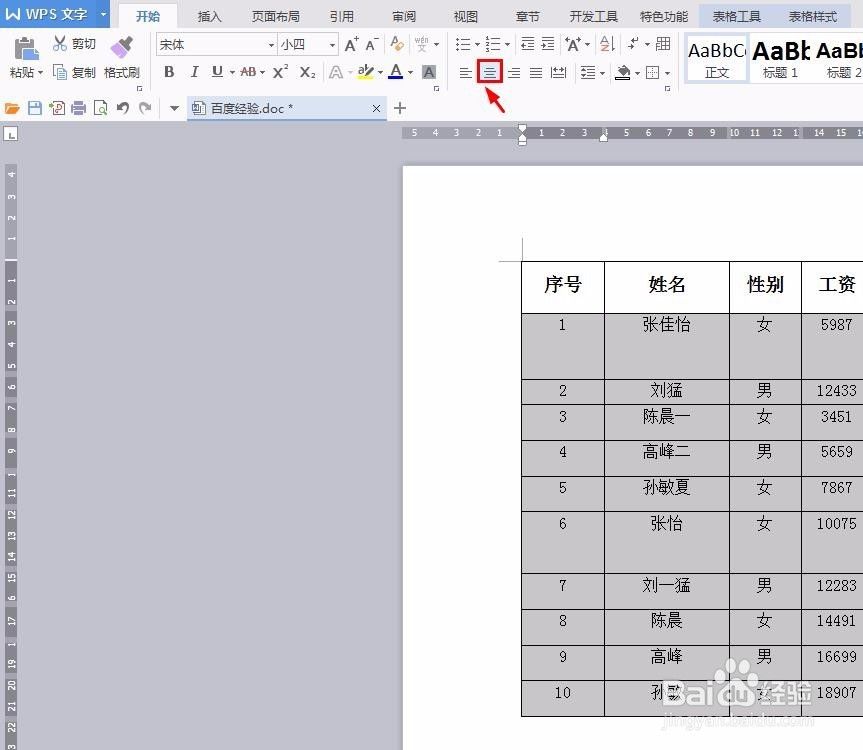Switch to the 插入 ribbon tab
The height and width of the screenshot is (750, 863).
tap(208, 15)
